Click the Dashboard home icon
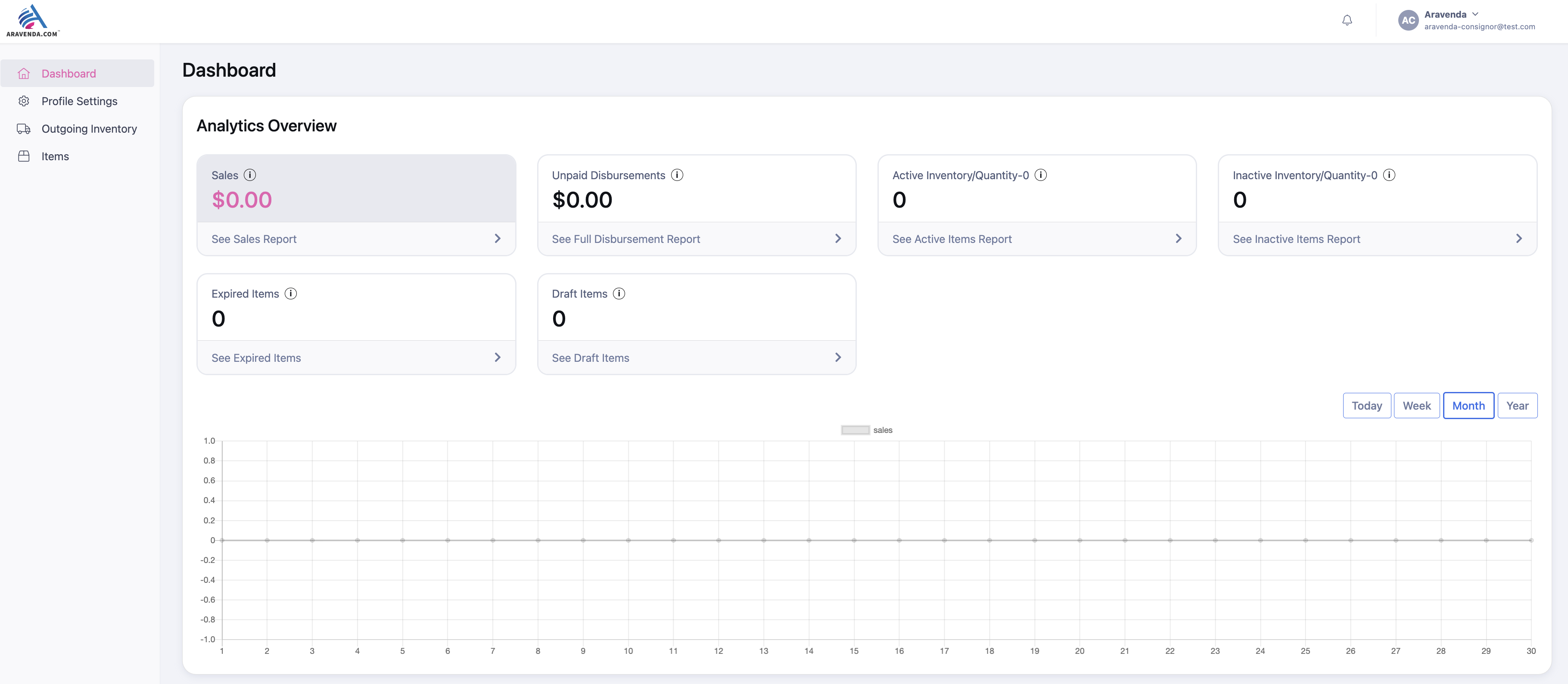1568x684 pixels. tap(24, 74)
